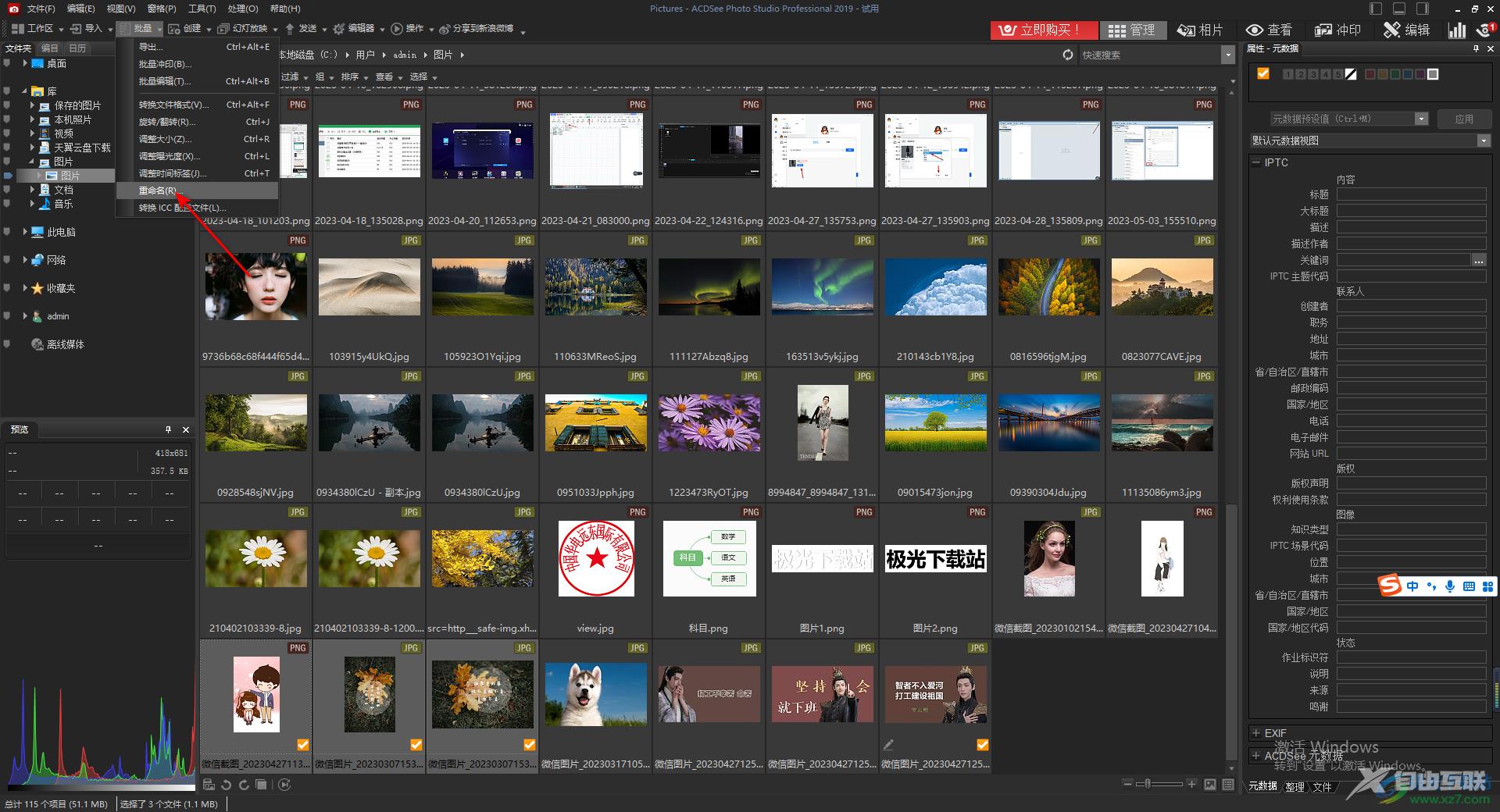Click the 管理 Manage mode button
The image size is (1500, 812).
pyautogui.click(x=1132, y=30)
